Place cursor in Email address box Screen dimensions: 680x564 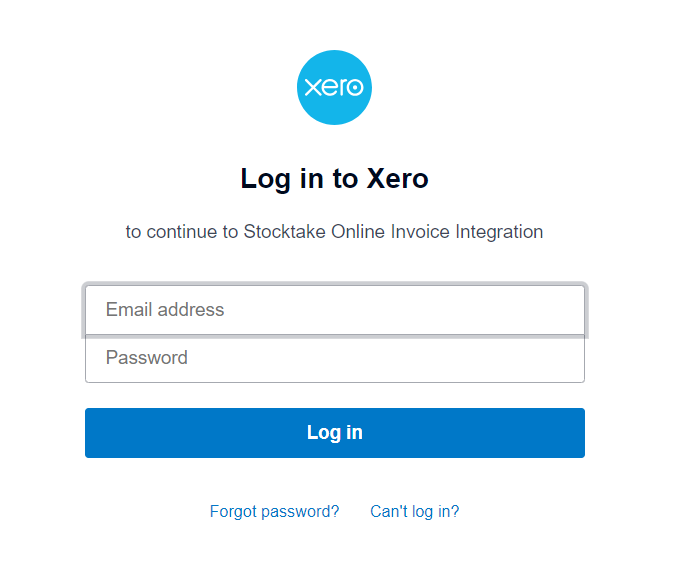click(x=334, y=310)
